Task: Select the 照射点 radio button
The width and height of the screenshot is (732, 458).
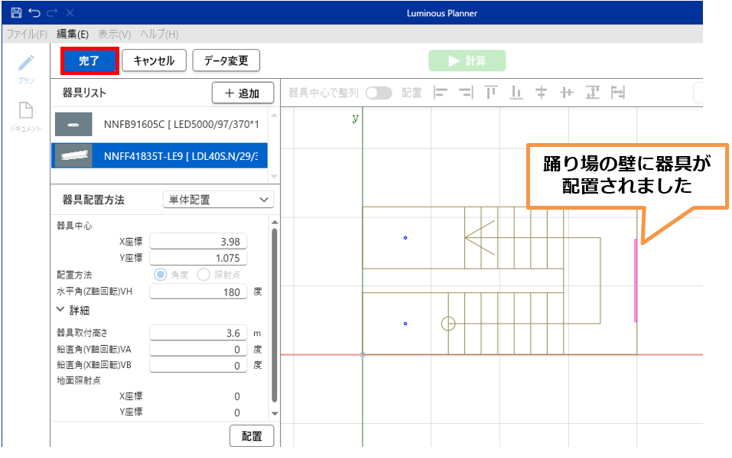Action: 203,274
